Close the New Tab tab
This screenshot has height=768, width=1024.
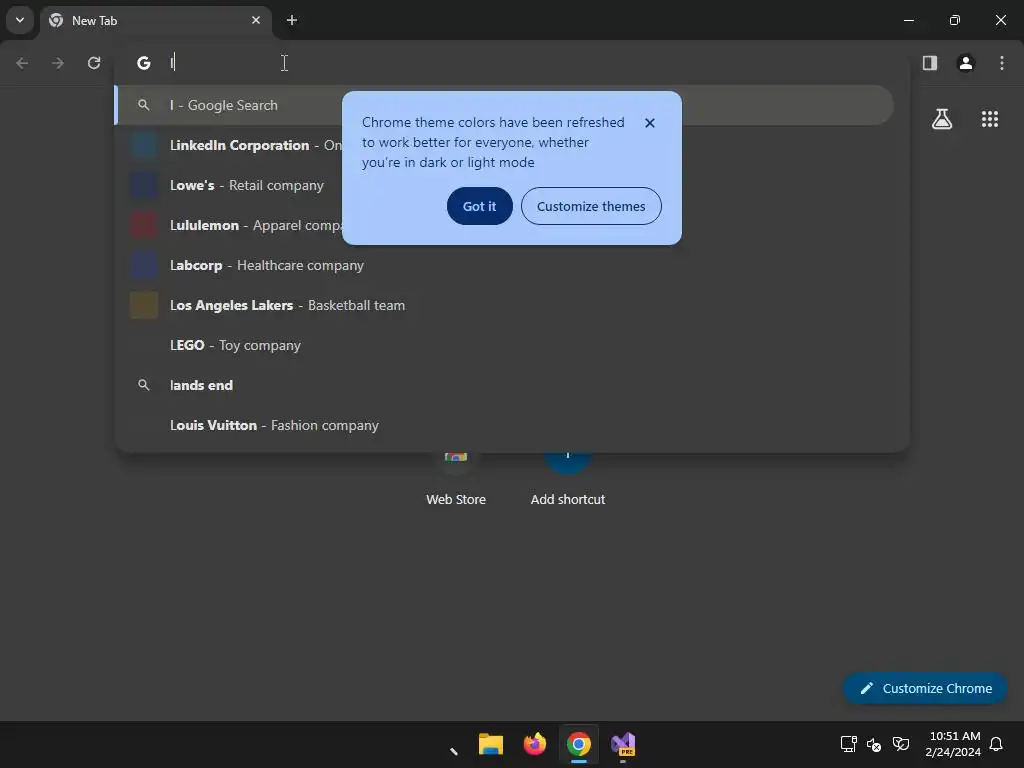pyautogui.click(x=256, y=20)
